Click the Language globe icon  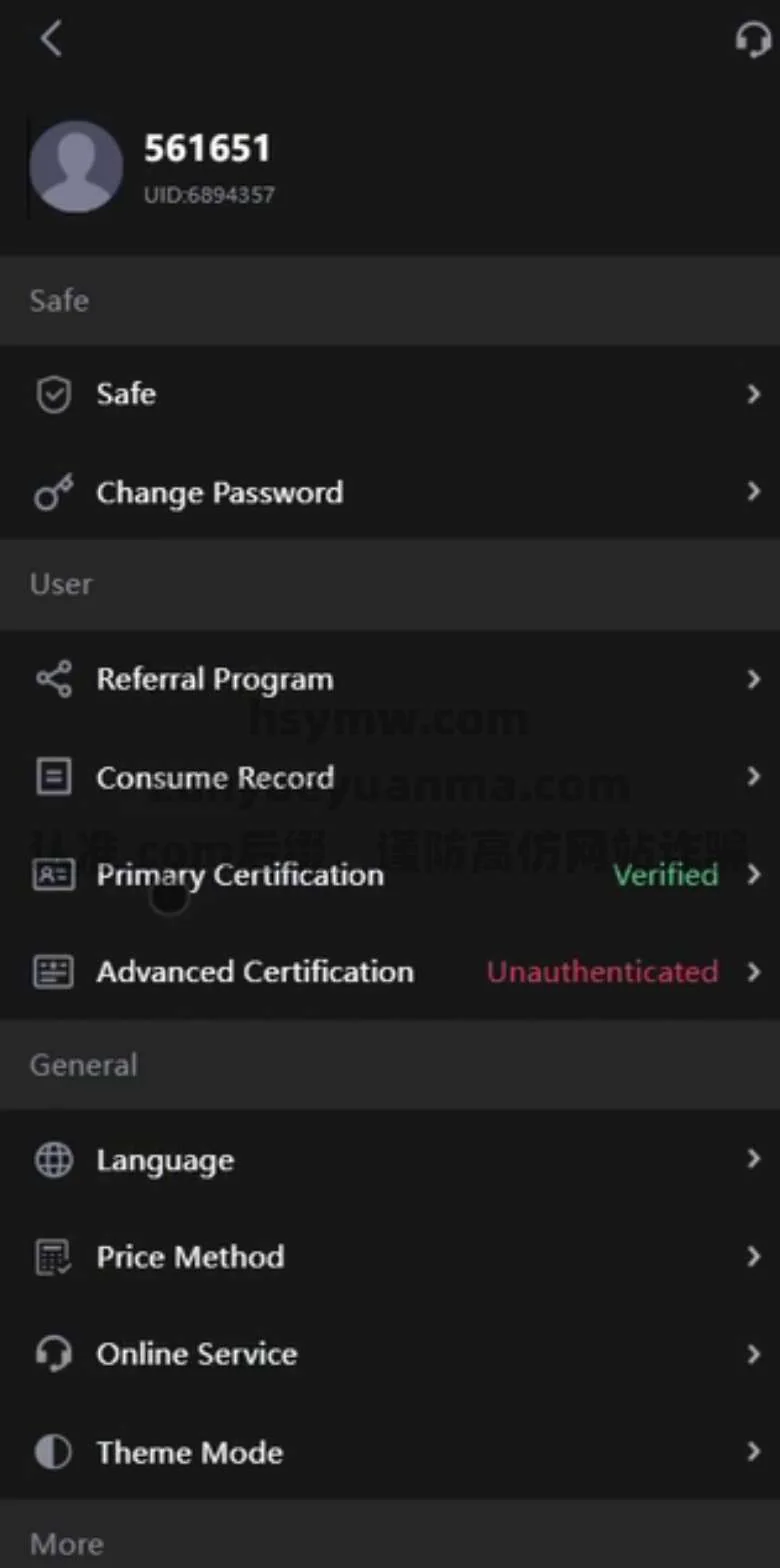[53, 1160]
